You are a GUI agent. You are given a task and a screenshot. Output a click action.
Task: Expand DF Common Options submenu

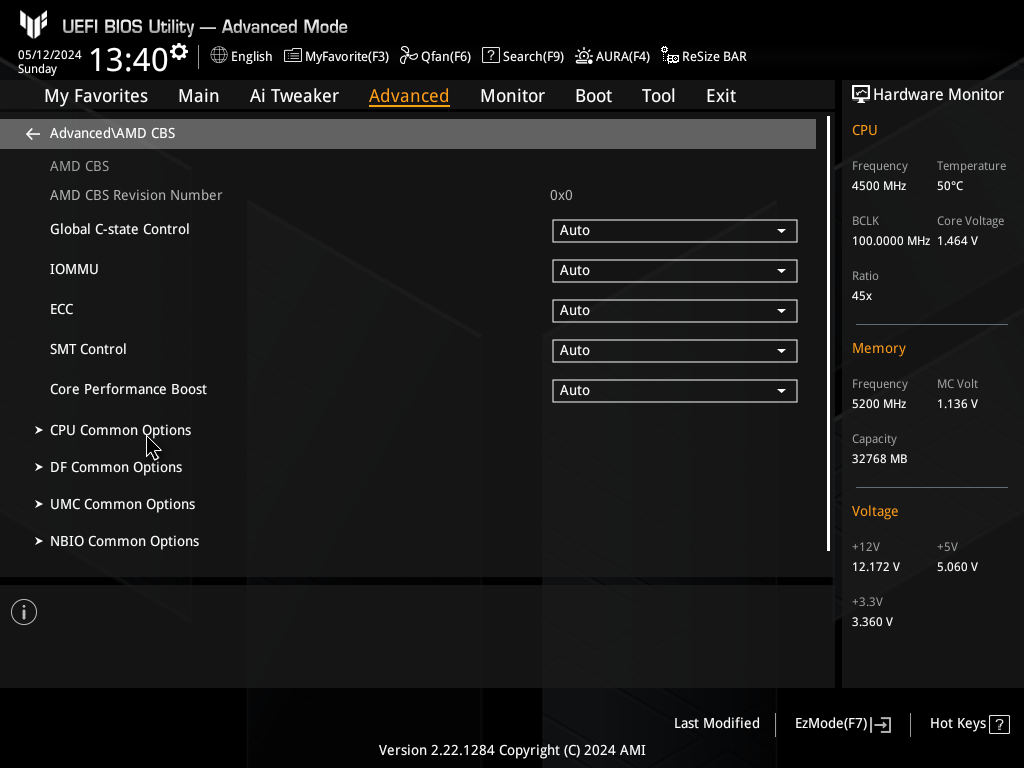[x=116, y=468]
